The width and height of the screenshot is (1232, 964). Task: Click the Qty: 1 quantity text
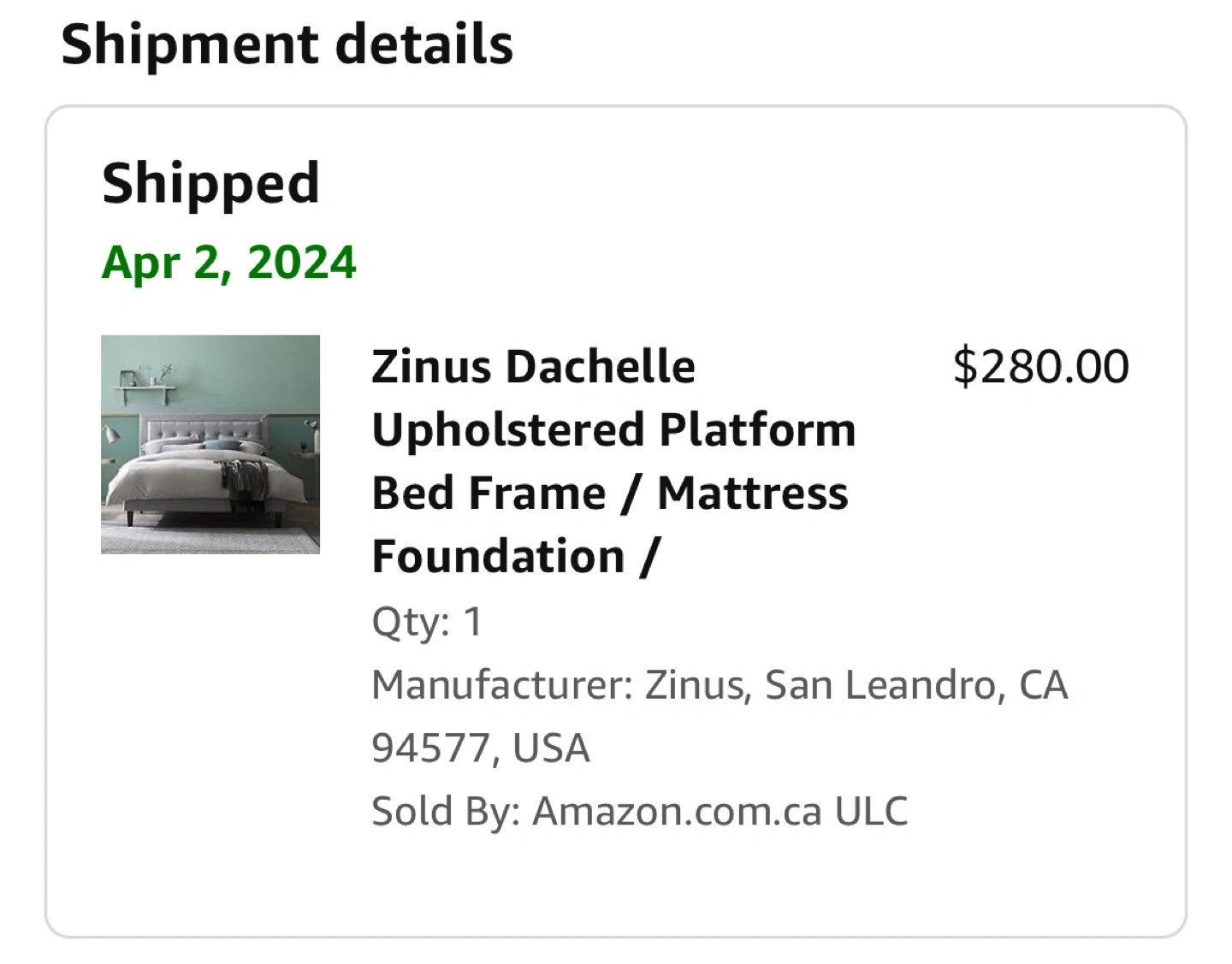click(x=427, y=622)
